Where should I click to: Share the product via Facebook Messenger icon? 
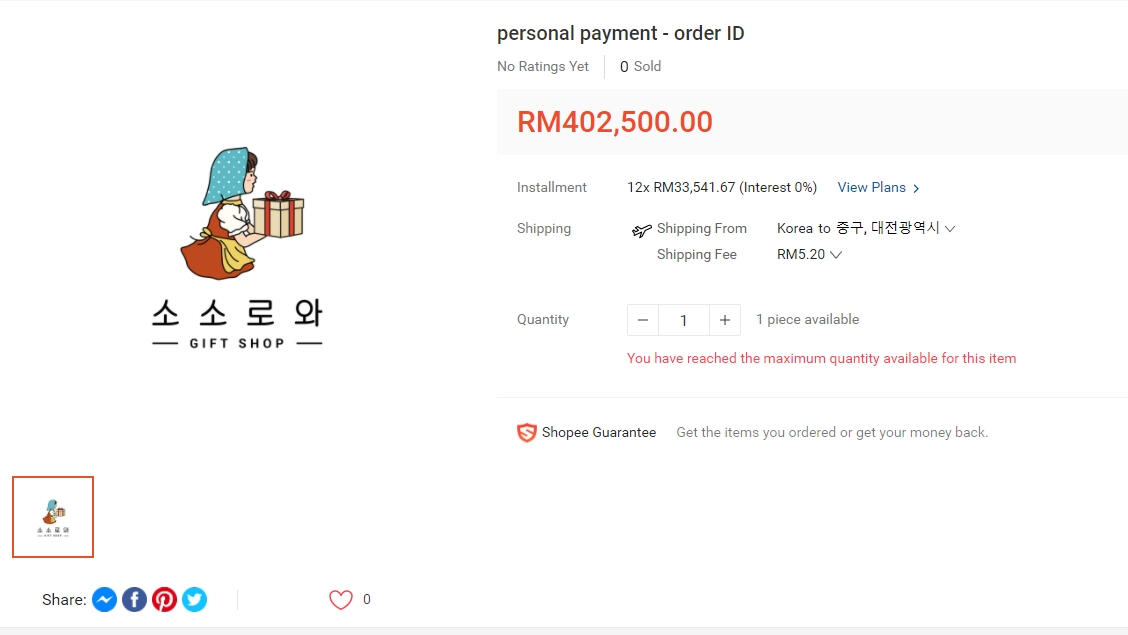(104, 599)
